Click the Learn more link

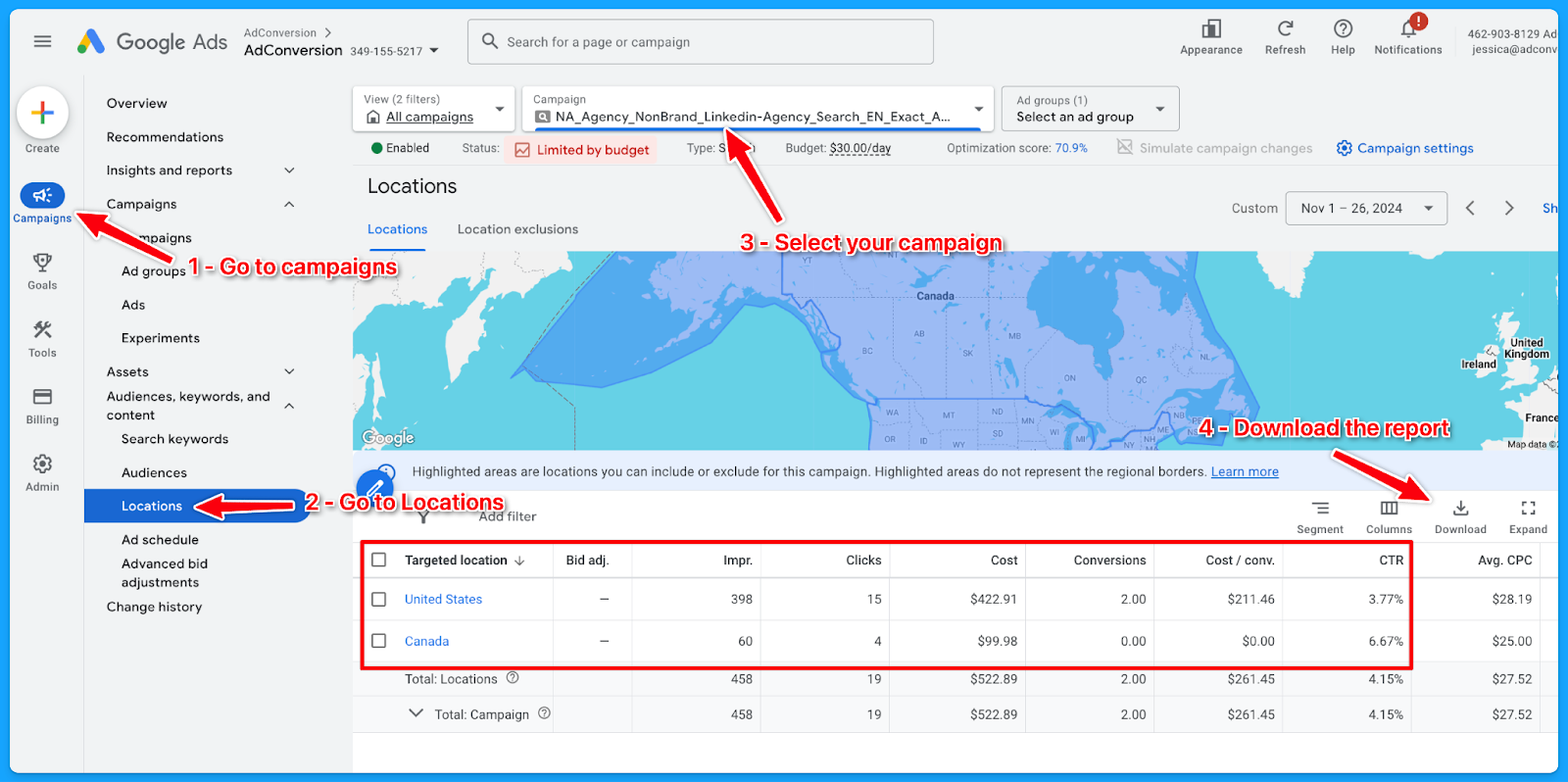click(1245, 471)
